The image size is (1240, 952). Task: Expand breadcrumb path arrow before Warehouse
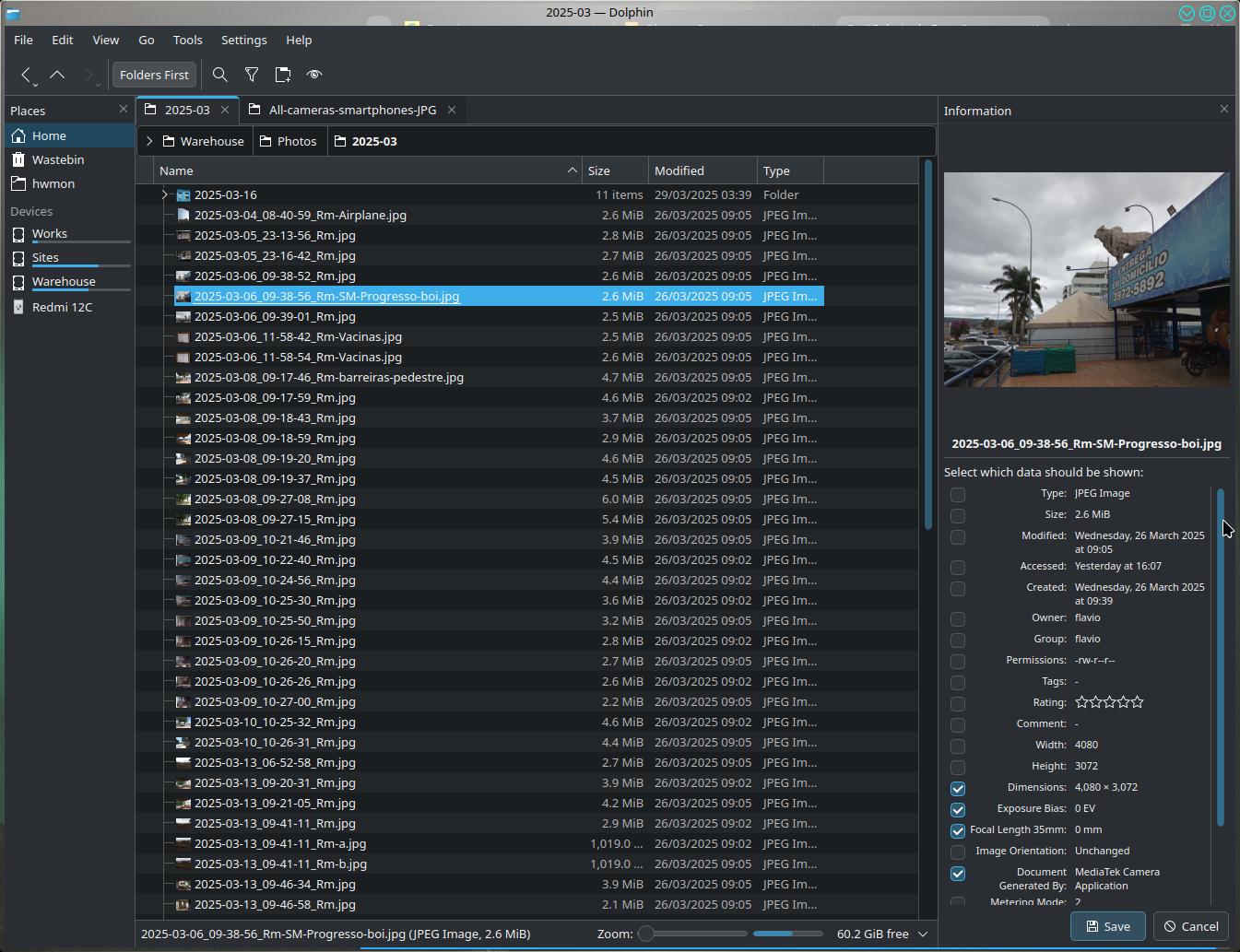tap(149, 141)
